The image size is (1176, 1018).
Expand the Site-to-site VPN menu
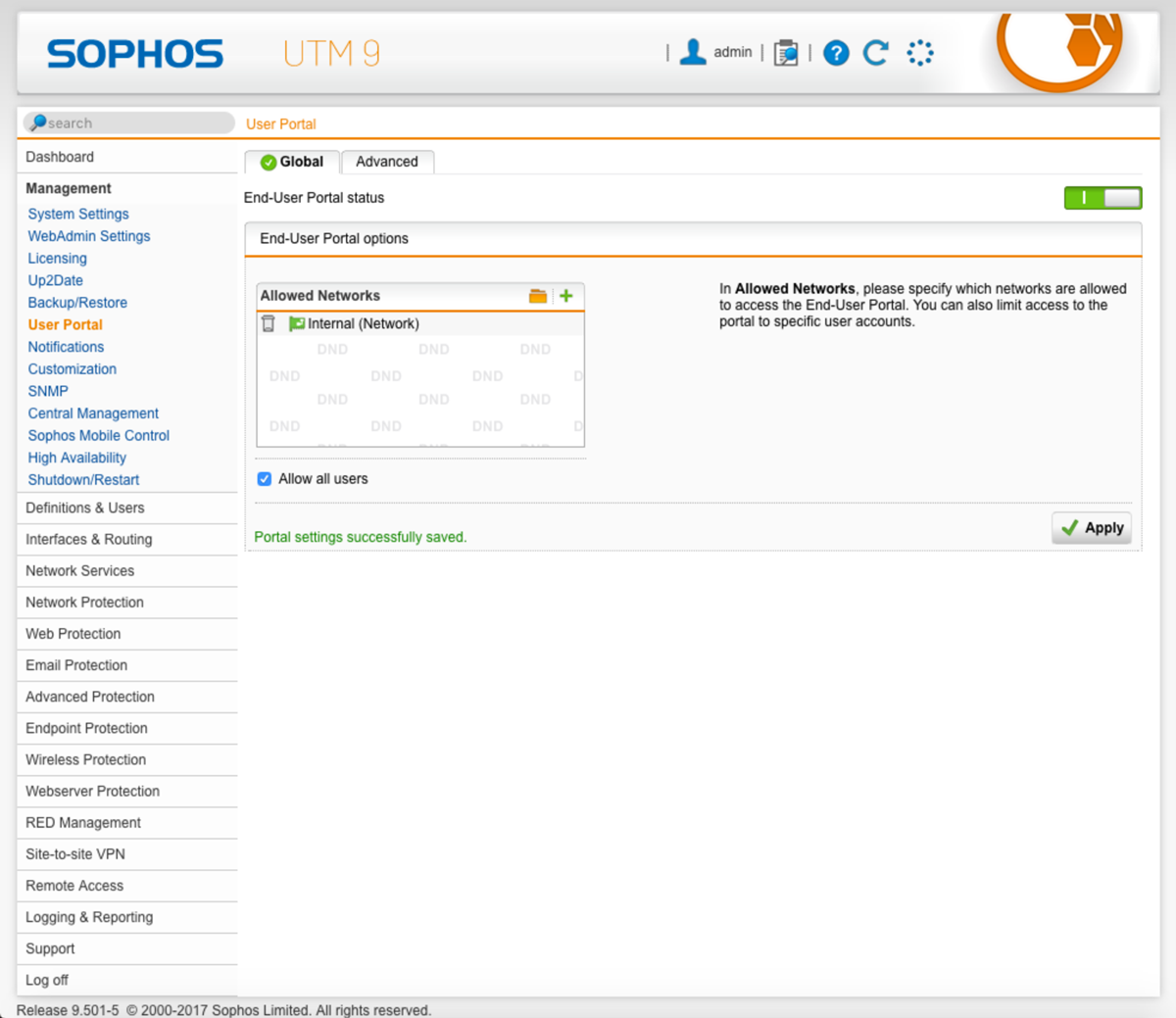pos(127,853)
